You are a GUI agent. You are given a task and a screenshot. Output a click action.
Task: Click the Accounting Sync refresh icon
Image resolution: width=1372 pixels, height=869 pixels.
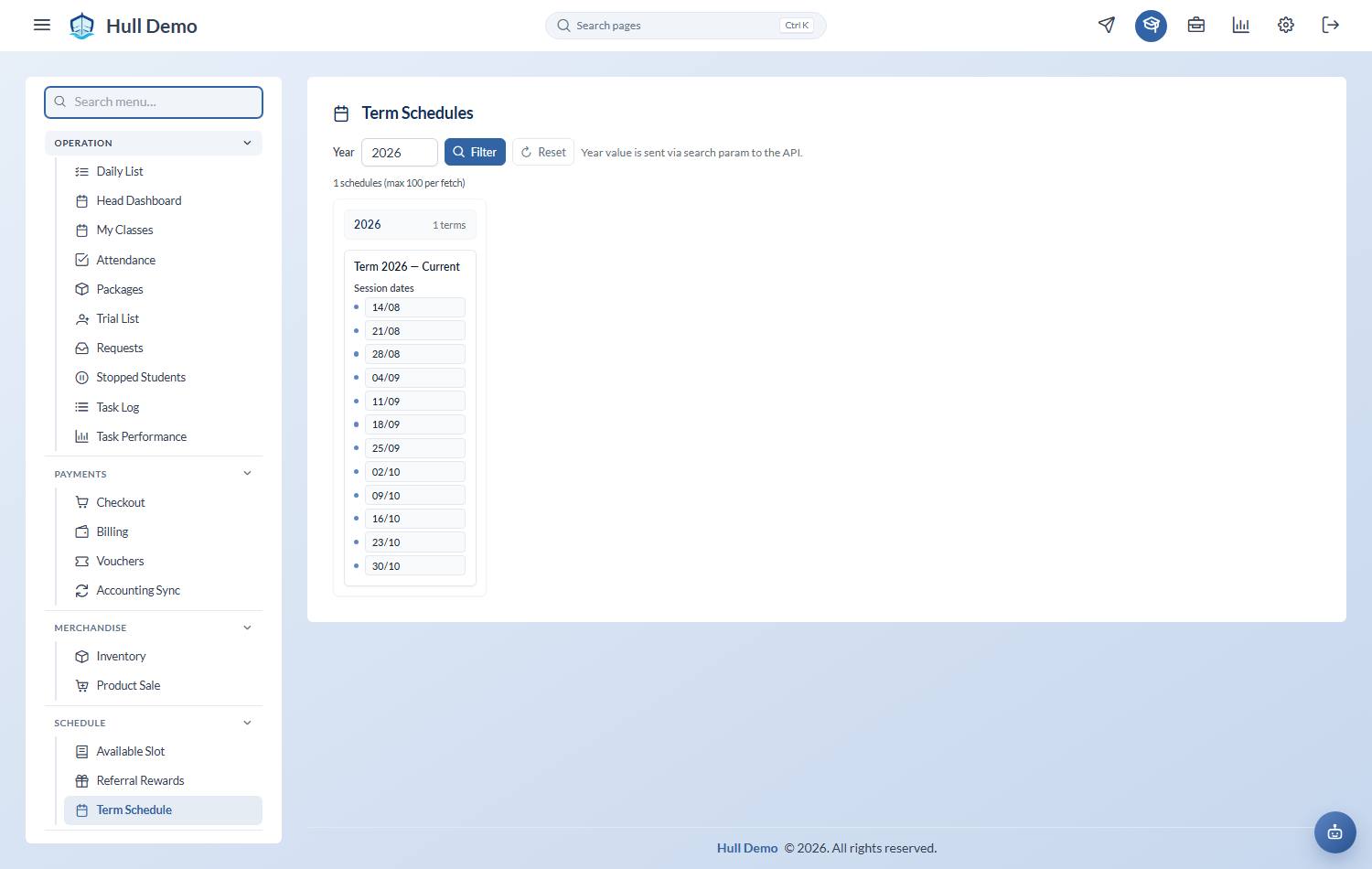81,591
